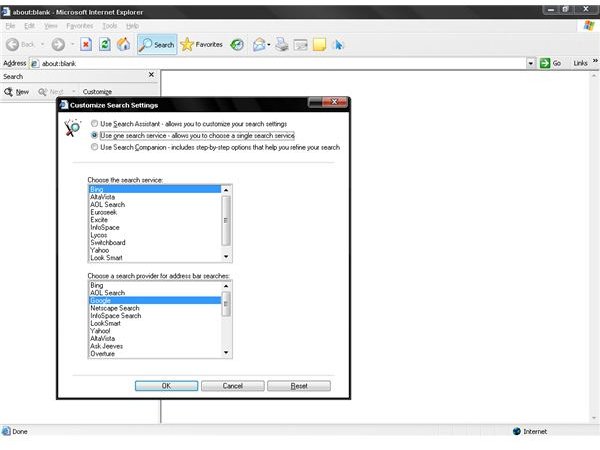Open the Back button history dropdown
The image size is (600, 450).
[x=42, y=44]
